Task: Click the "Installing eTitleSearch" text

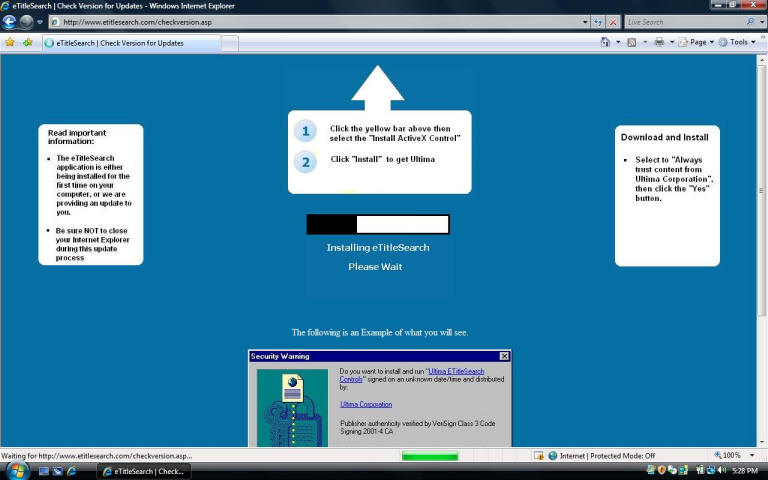Action: (x=378, y=248)
